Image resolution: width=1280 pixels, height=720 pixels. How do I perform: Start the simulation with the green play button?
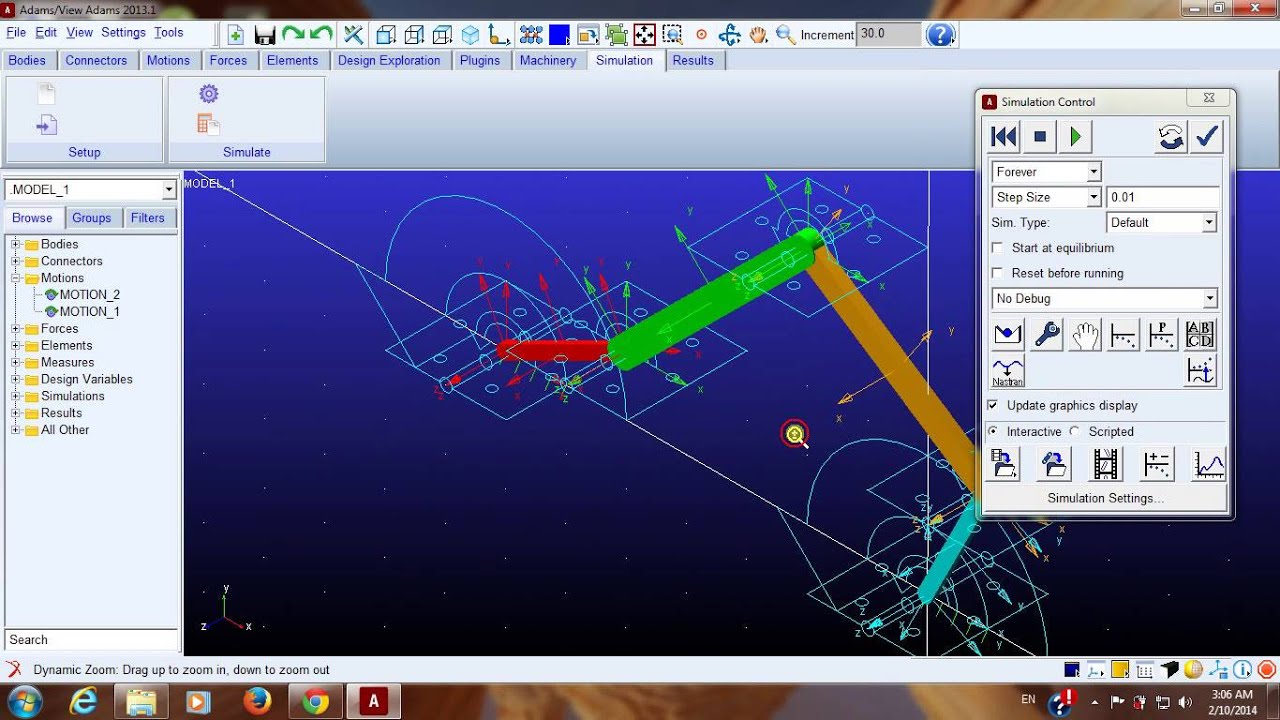click(x=1075, y=137)
